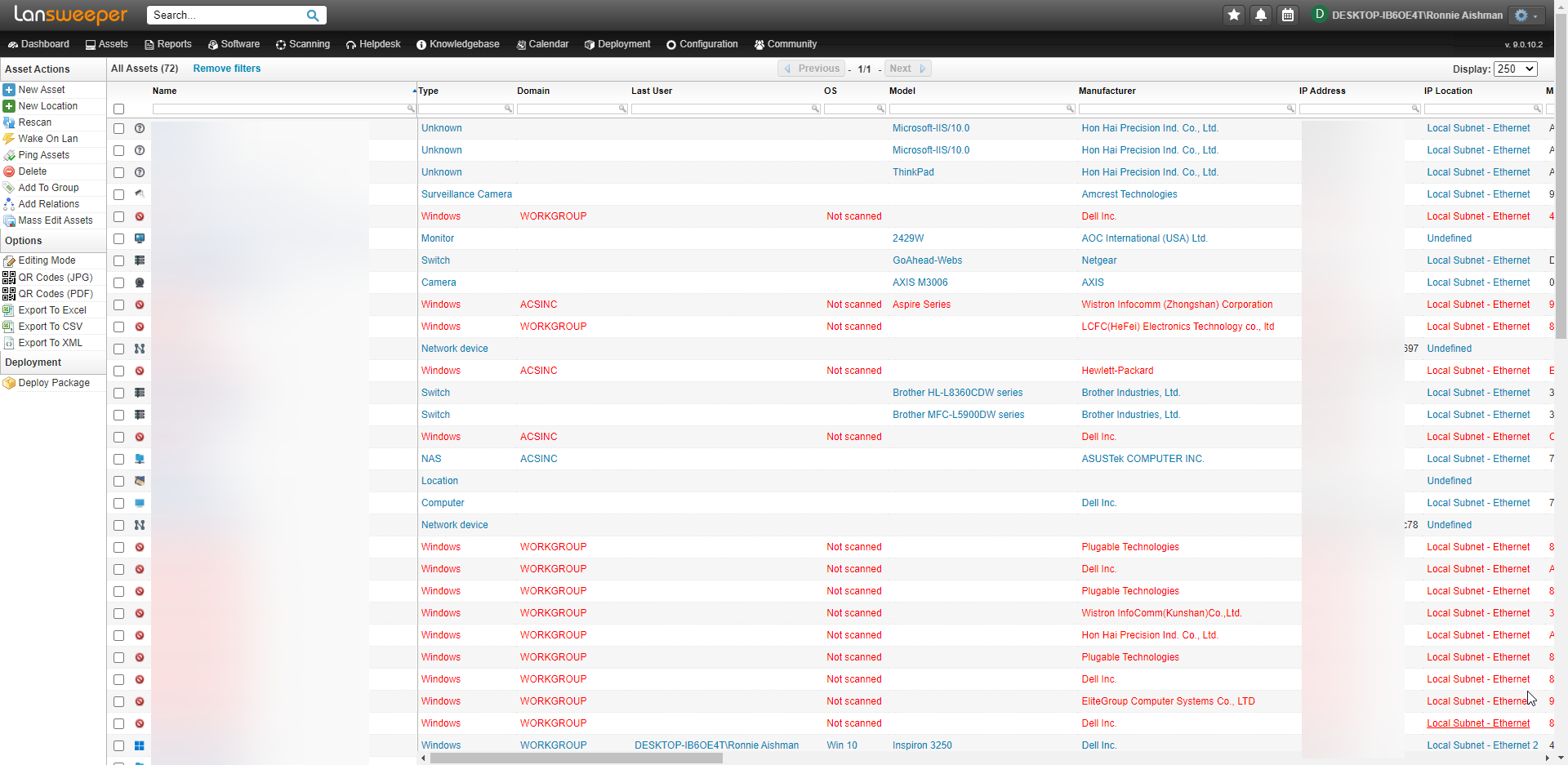Check the ThinkPad row checkbox
The height and width of the screenshot is (765, 1568).
click(x=118, y=172)
